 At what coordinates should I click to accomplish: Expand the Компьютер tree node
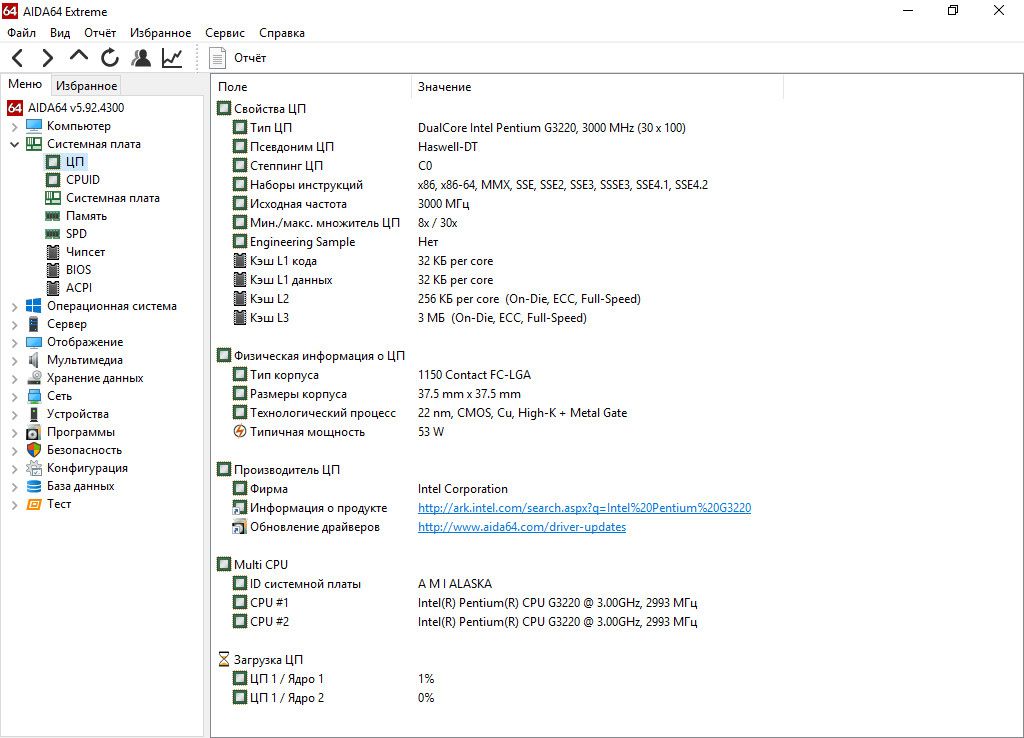(x=14, y=126)
